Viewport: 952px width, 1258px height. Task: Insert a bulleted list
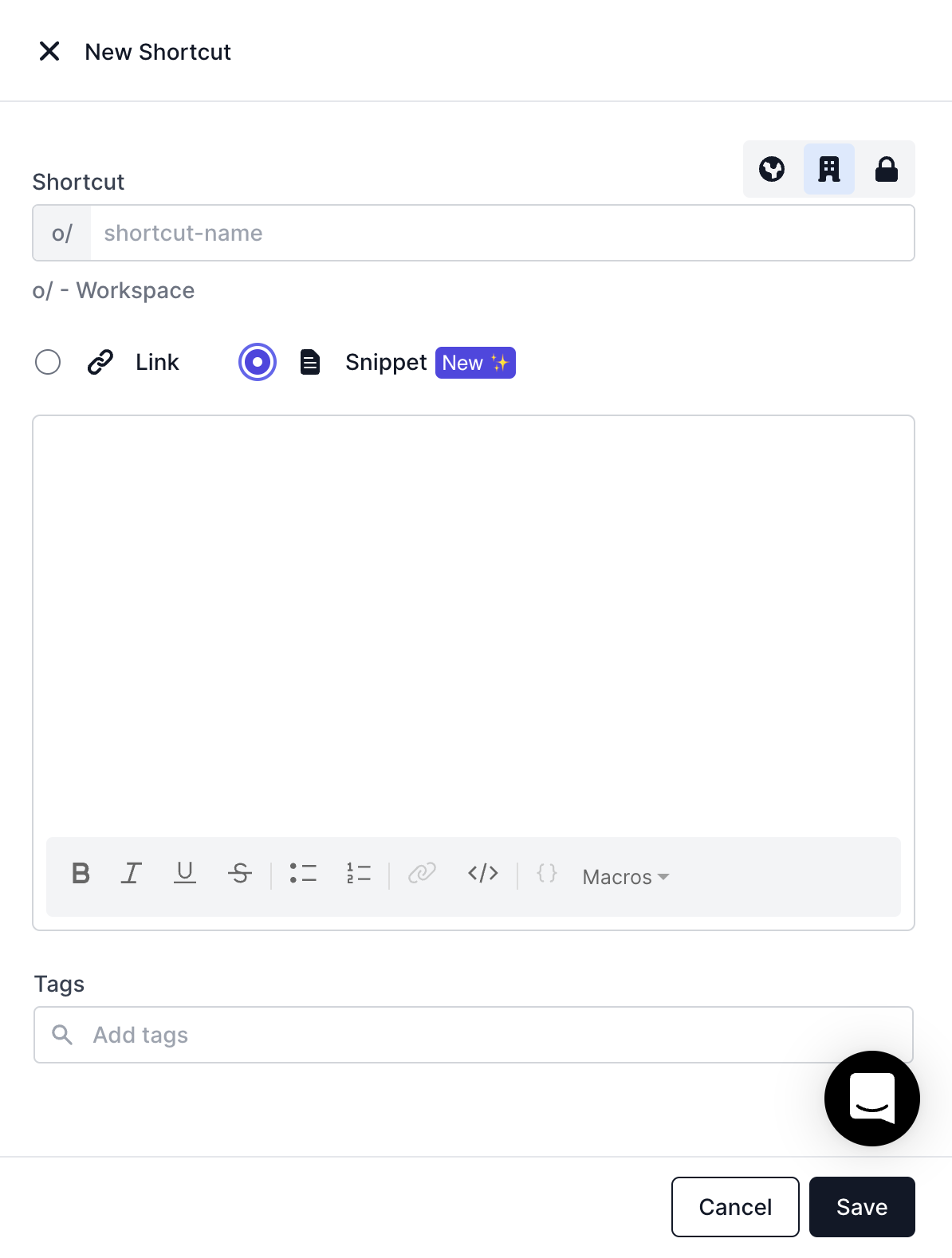pyautogui.click(x=303, y=874)
